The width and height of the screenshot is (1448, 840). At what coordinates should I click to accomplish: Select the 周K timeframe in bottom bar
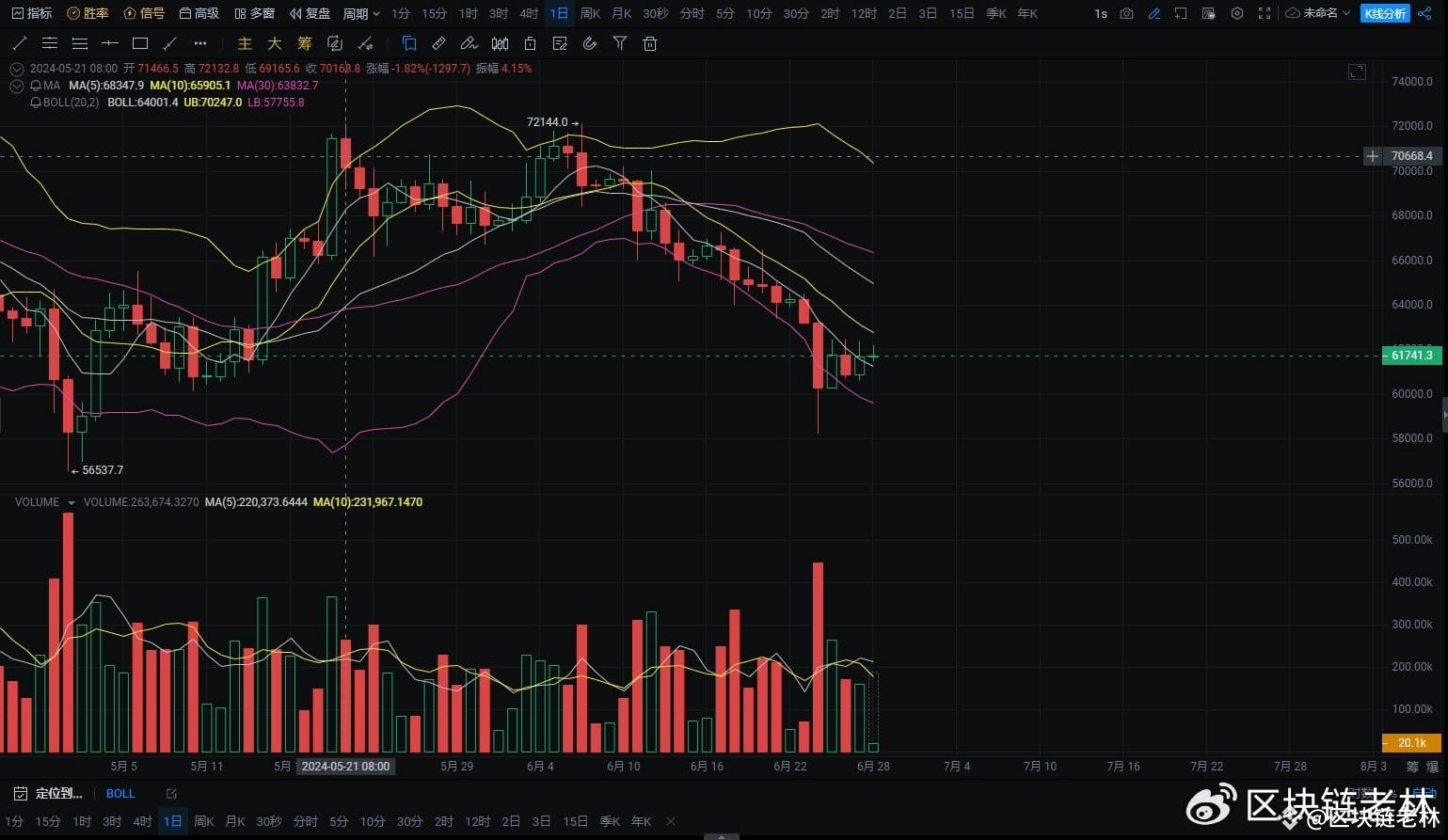point(204,821)
